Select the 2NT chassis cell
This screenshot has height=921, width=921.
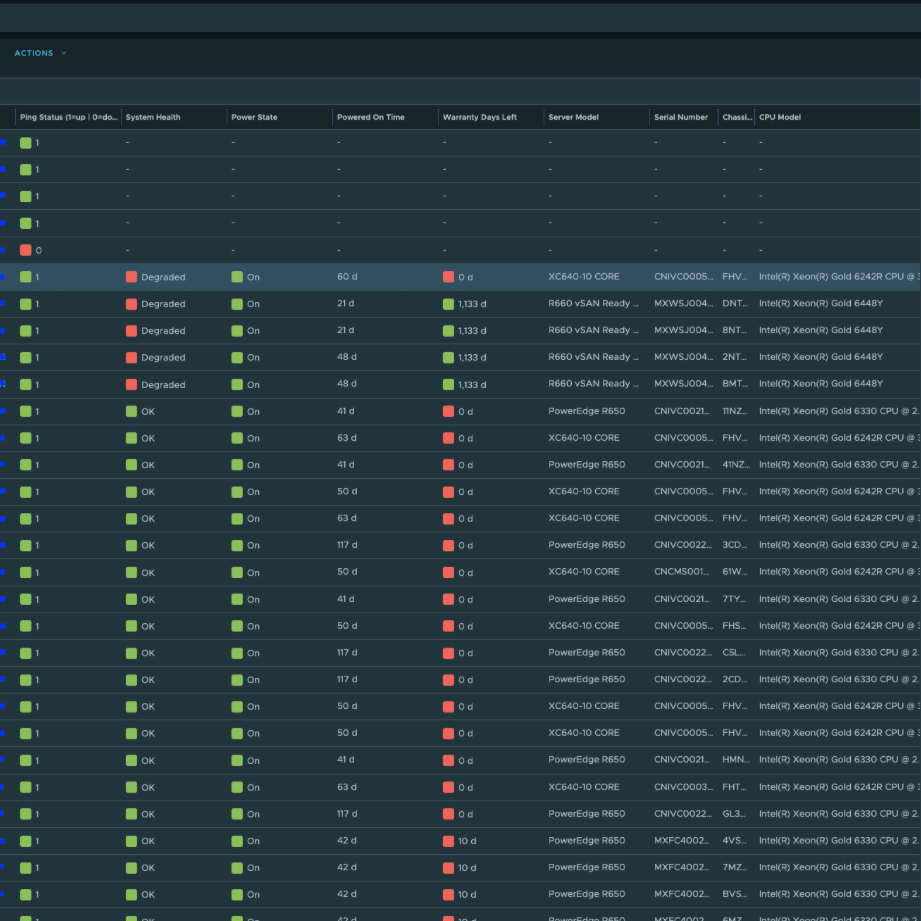[x=735, y=357]
